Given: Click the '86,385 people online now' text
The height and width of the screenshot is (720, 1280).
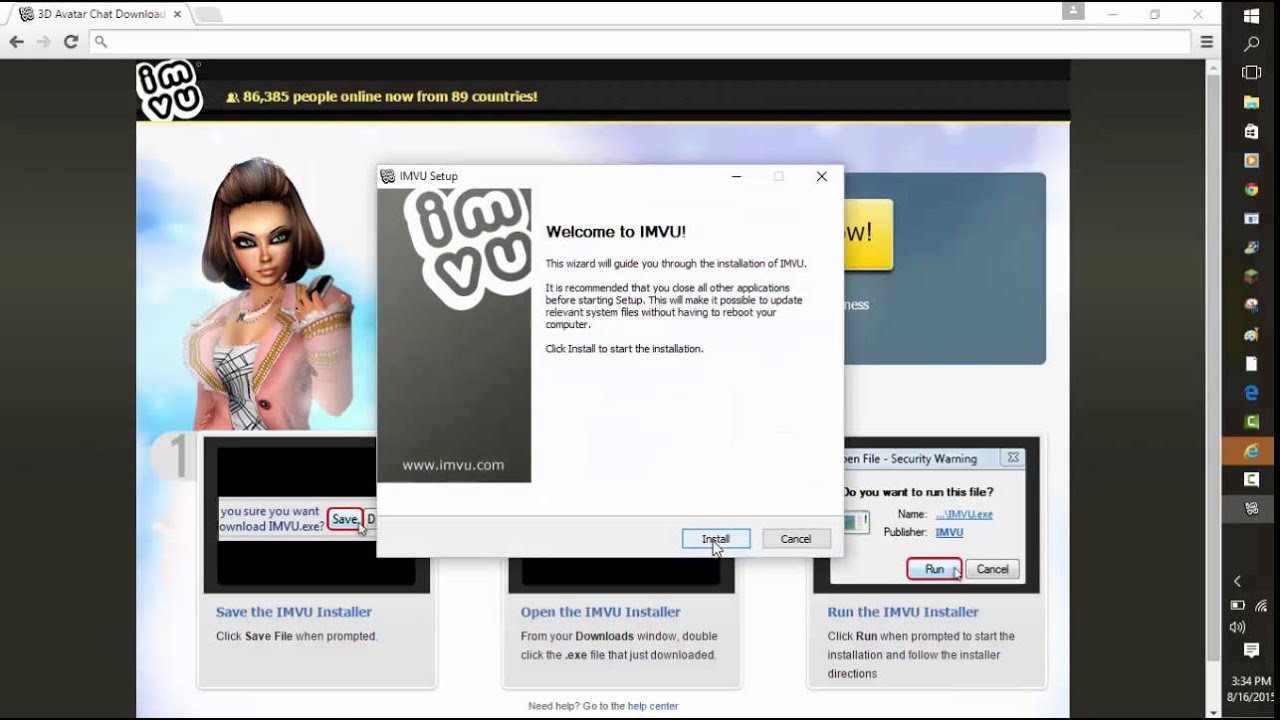Looking at the screenshot, I should 390,97.
